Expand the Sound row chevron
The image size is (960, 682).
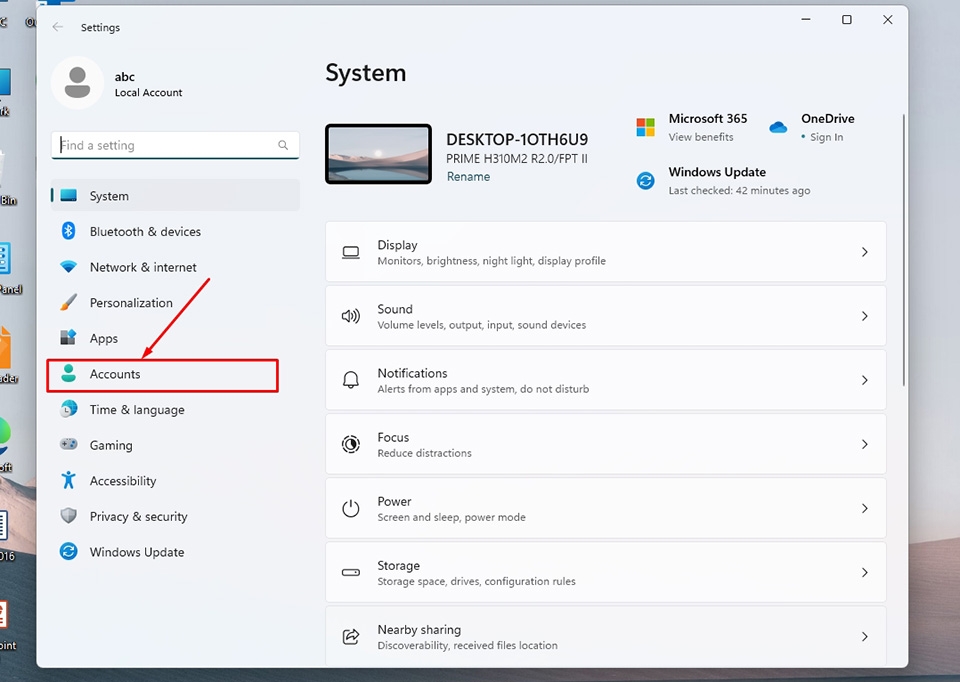(864, 316)
